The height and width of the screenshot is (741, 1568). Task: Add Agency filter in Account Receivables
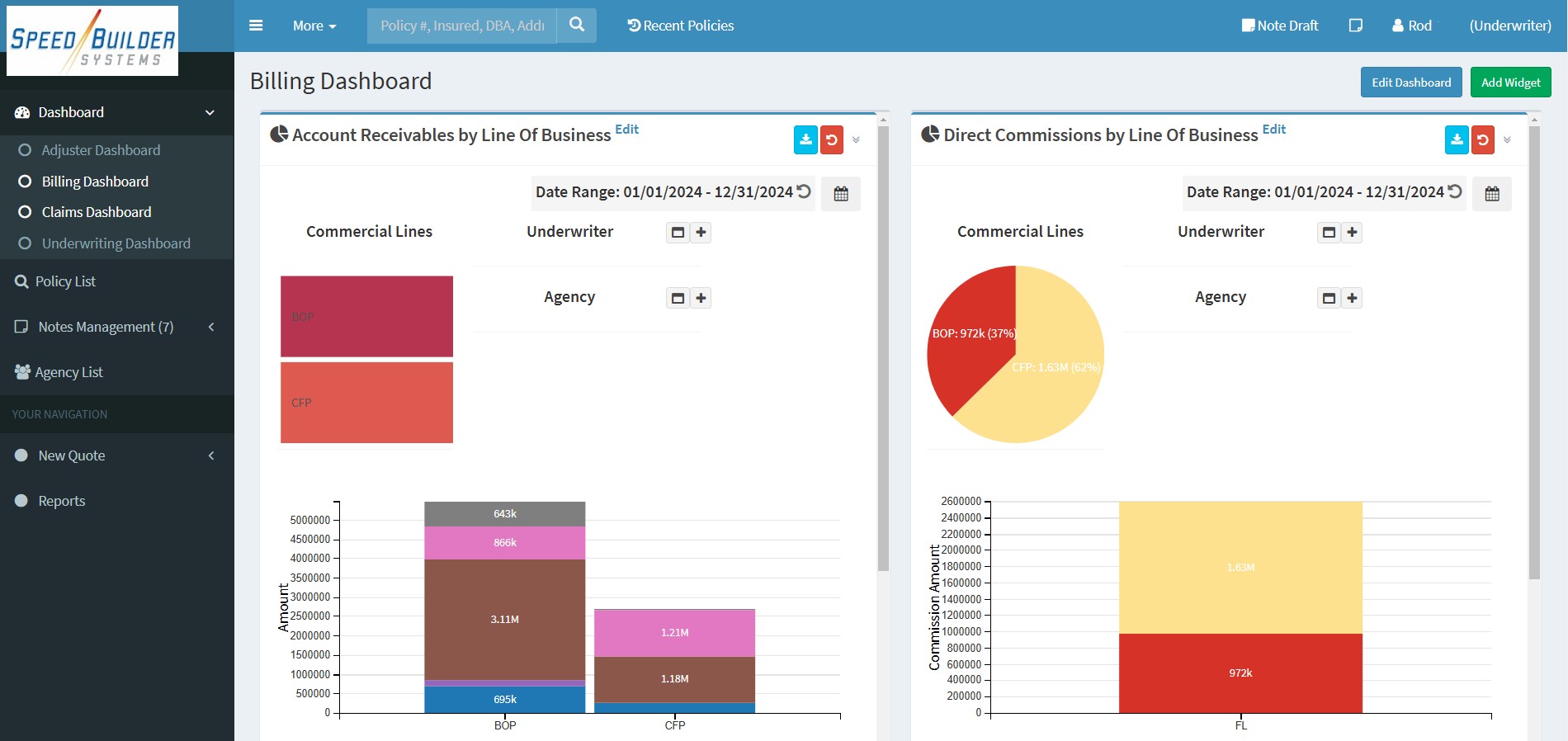[x=701, y=298]
